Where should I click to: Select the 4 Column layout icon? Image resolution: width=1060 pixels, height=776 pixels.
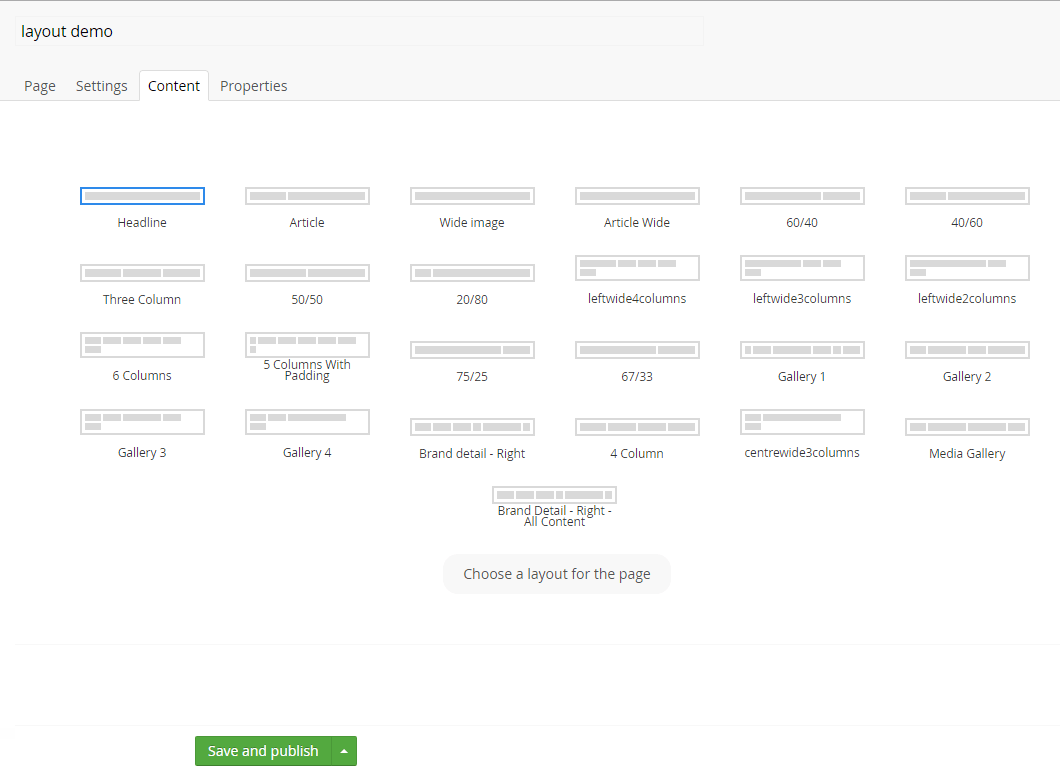coord(637,427)
